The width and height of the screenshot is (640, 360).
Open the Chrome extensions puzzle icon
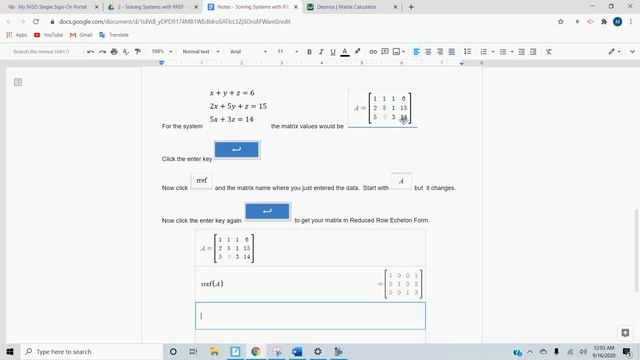[x=604, y=22]
